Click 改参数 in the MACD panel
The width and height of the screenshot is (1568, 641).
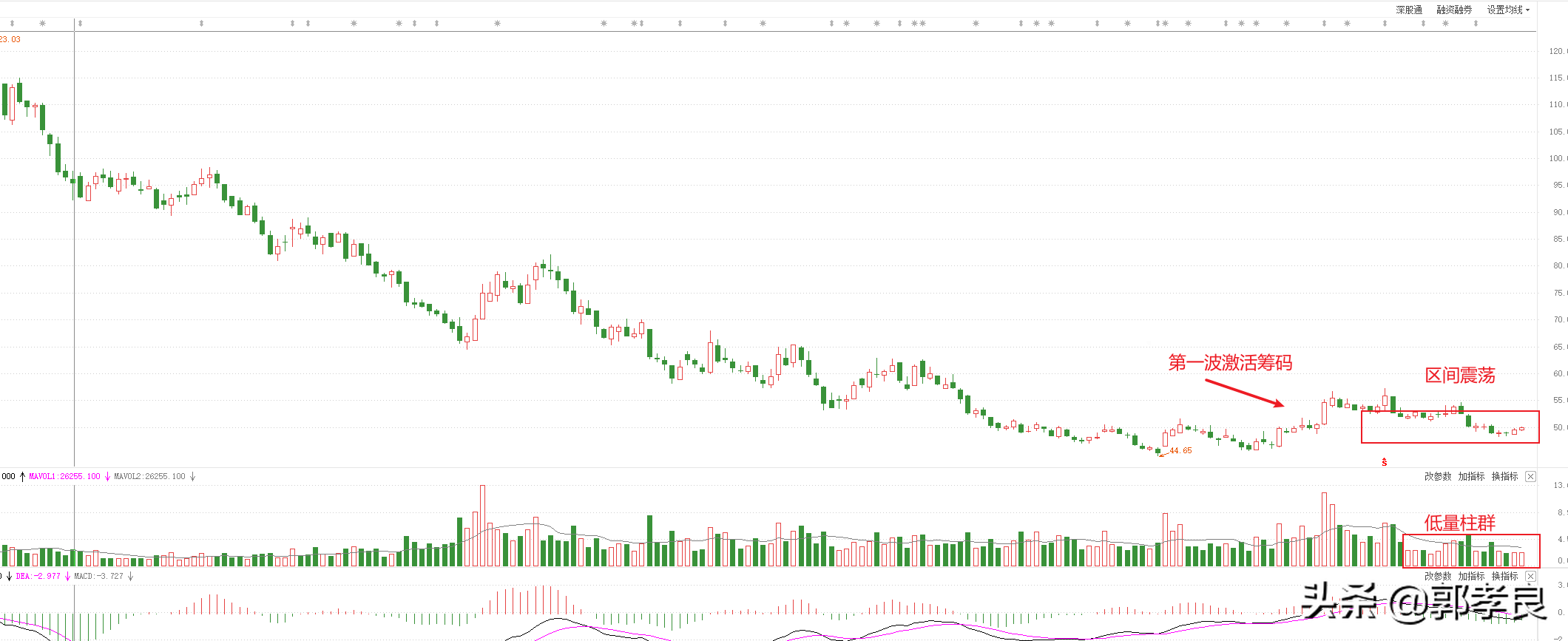[1438, 576]
